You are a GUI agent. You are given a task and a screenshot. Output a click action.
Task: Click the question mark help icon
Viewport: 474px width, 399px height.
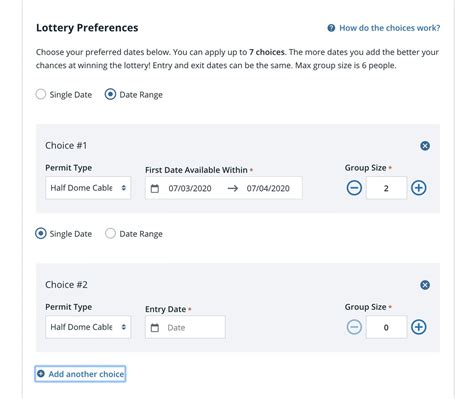point(331,28)
